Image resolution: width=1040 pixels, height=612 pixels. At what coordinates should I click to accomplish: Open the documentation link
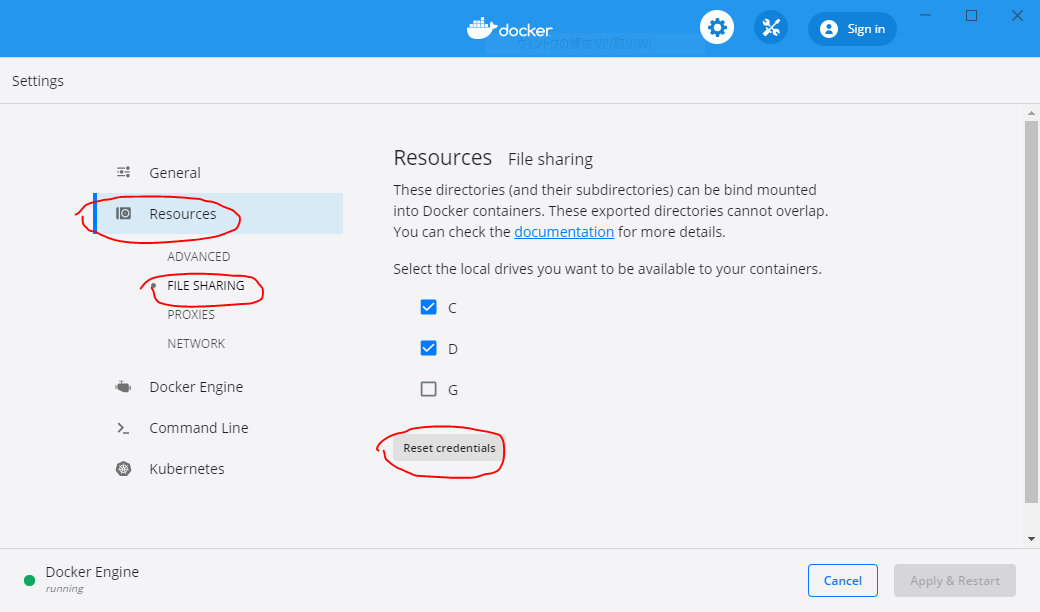[x=564, y=231]
